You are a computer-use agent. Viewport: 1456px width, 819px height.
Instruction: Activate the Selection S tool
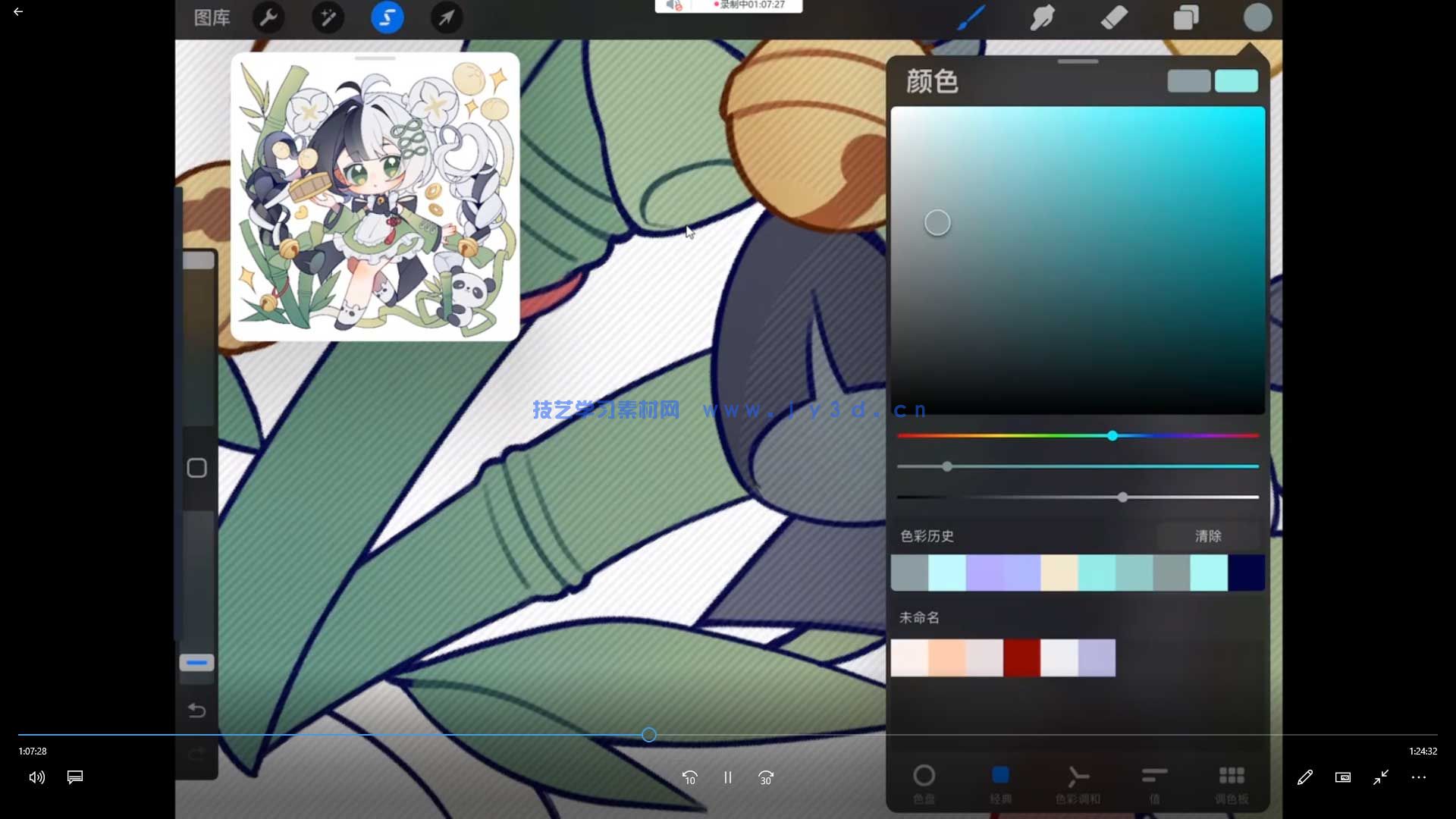tap(387, 17)
